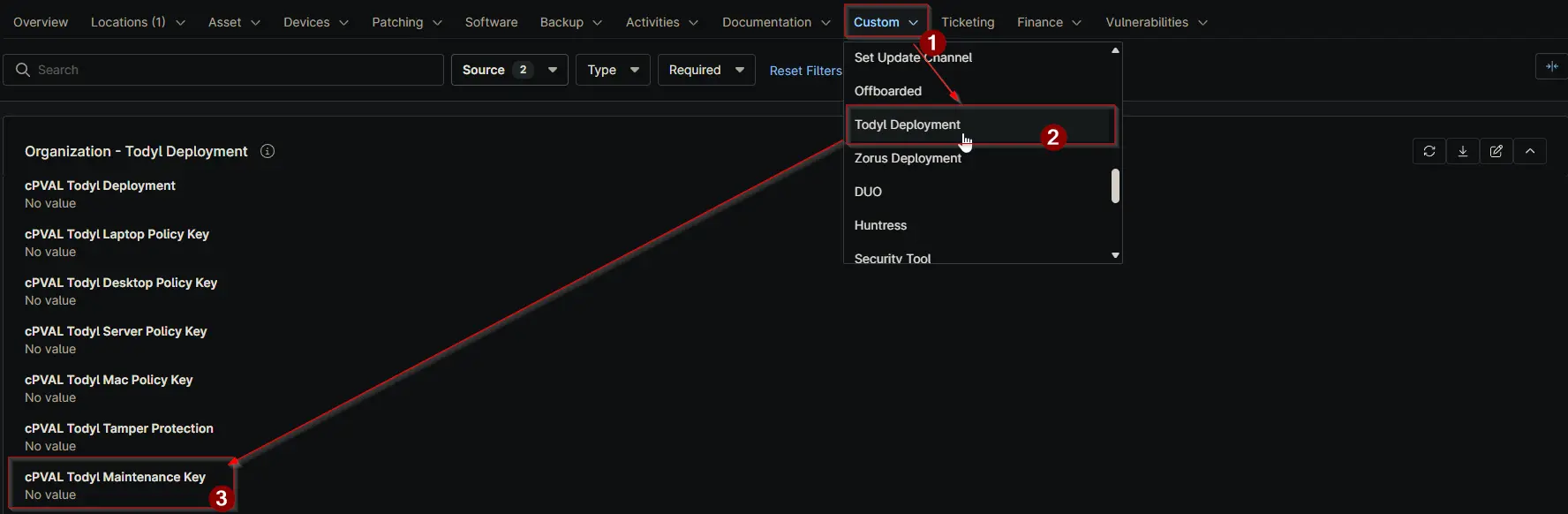
Task: Click the cPVAL Todyl Deployment field
Action: [100, 194]
